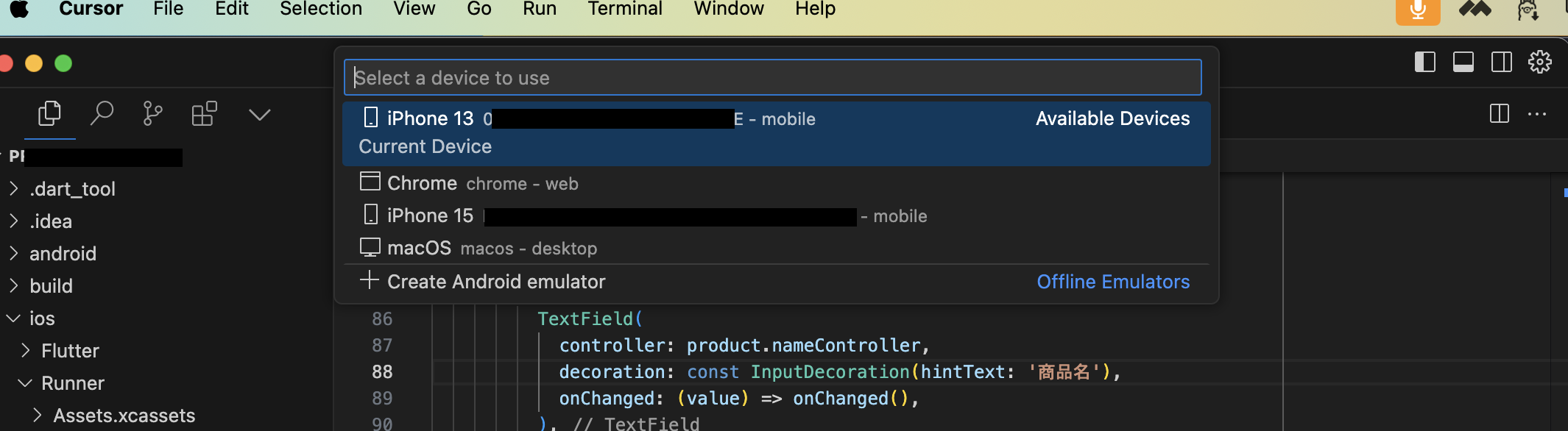Open the Cursor application menu
Image resolution: width=1568 pixels, height=431 pixels.
point(91,9)
